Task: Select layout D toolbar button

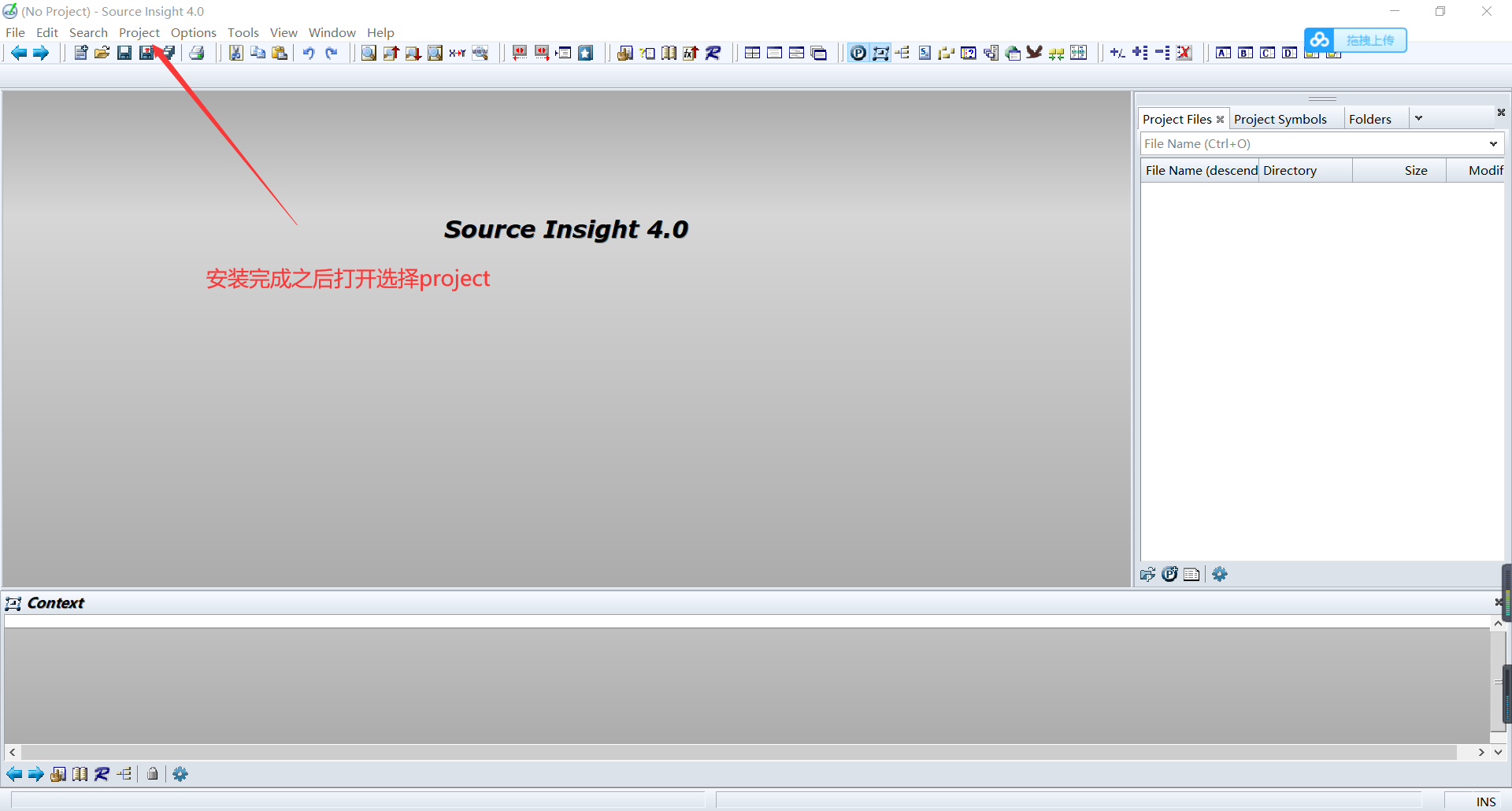Action: coord(1290,53)
